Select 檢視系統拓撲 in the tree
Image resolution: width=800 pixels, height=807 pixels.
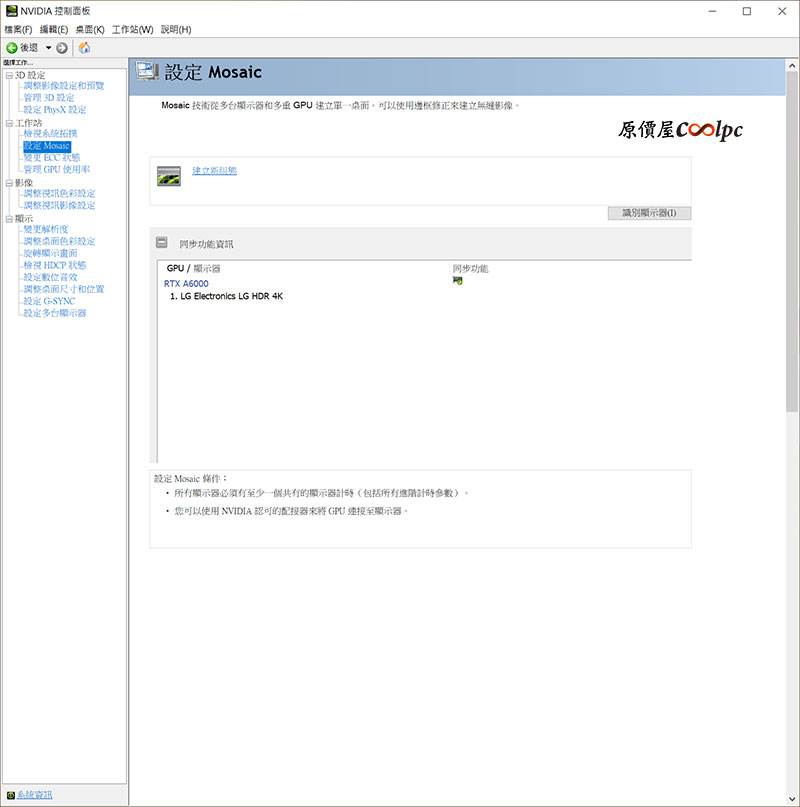(50, 133)
